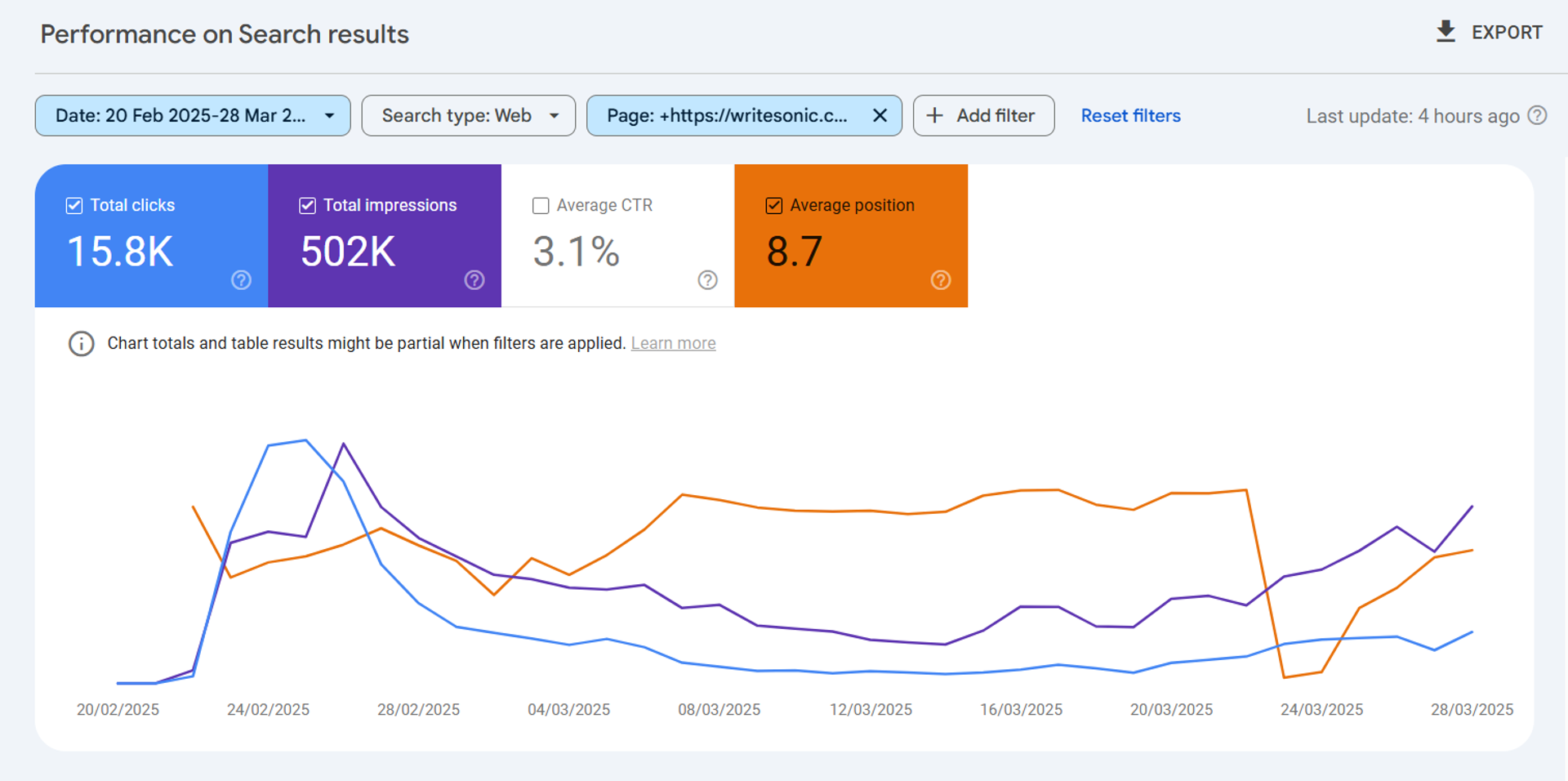Open help for Total clicks metric
Screen dimensions: 1568x781
coord(241,280)
